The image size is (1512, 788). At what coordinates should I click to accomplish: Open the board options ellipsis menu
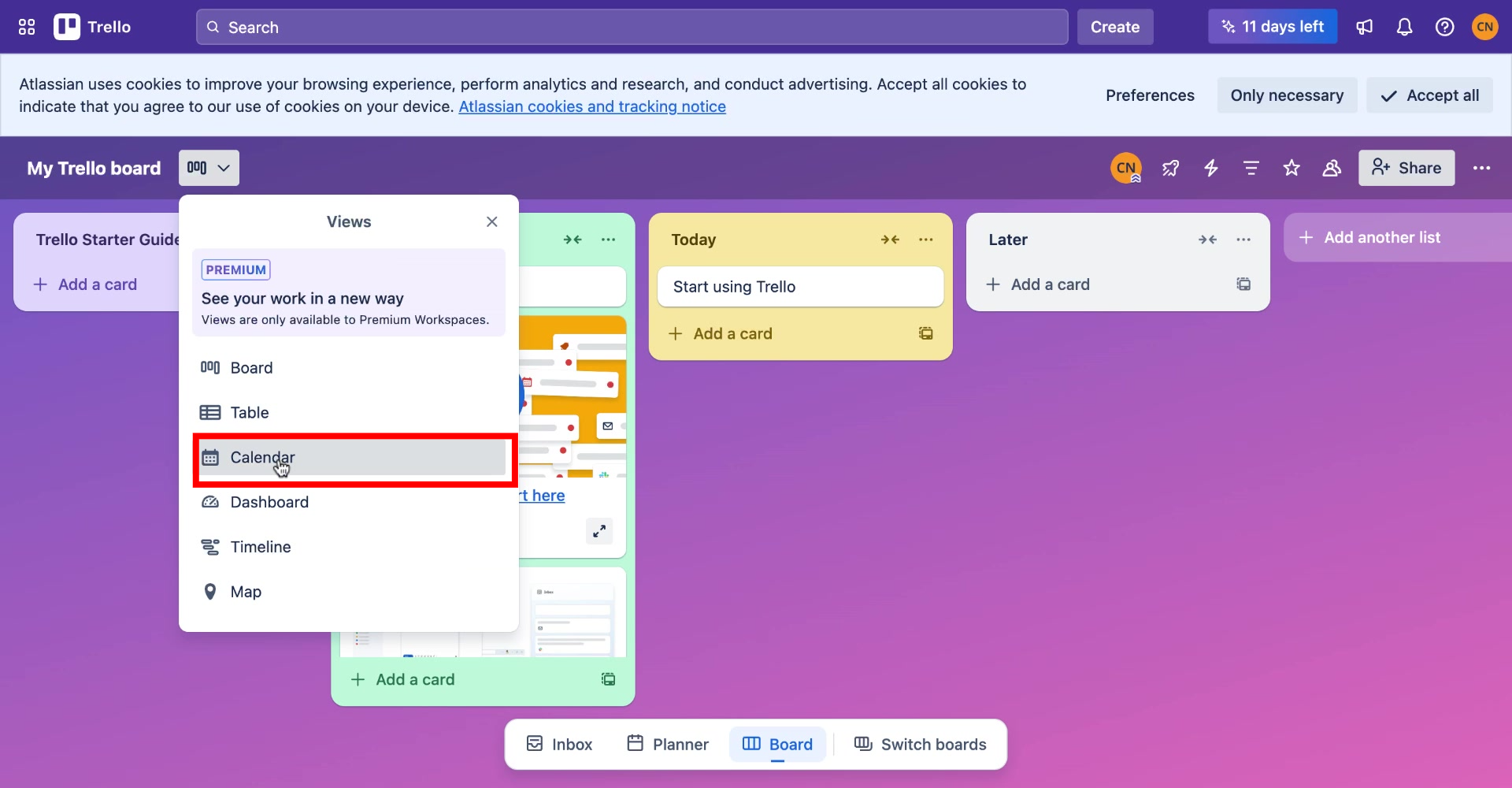[x=1482, y=168]
